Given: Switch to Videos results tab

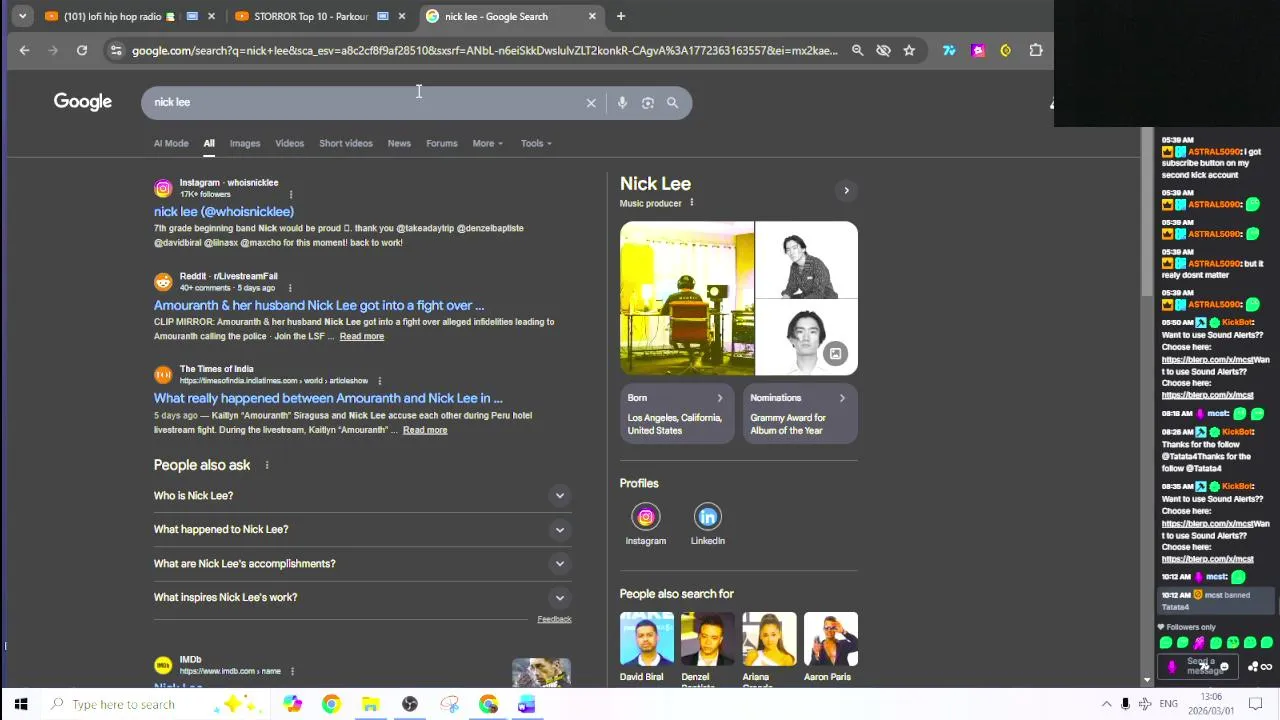Looking at the screenshot, I should pos(289,143).
